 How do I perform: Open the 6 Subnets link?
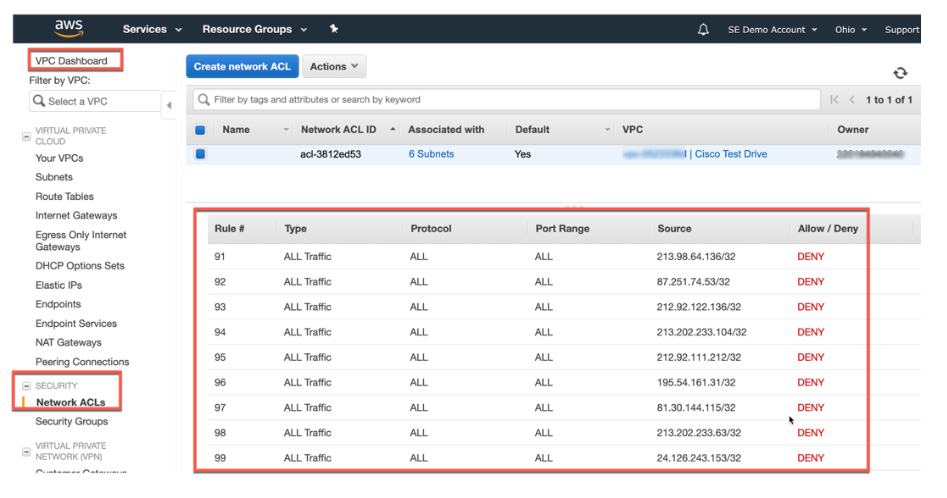point(430,154)
